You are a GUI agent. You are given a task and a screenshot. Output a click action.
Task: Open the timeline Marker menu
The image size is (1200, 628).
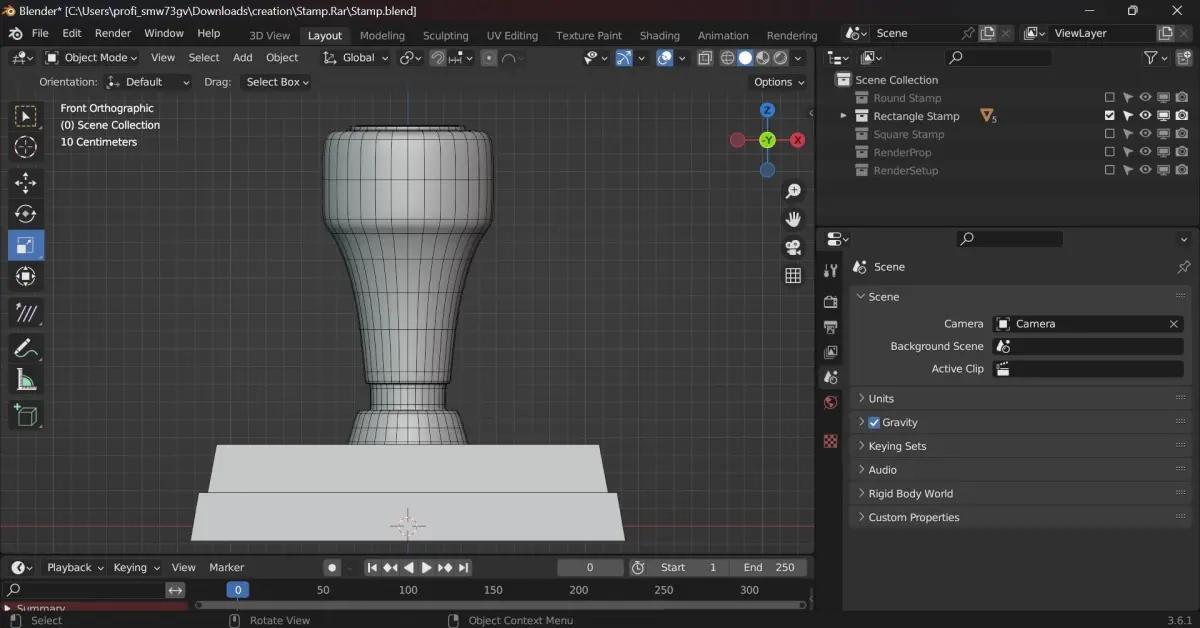[x=227, y=567]
